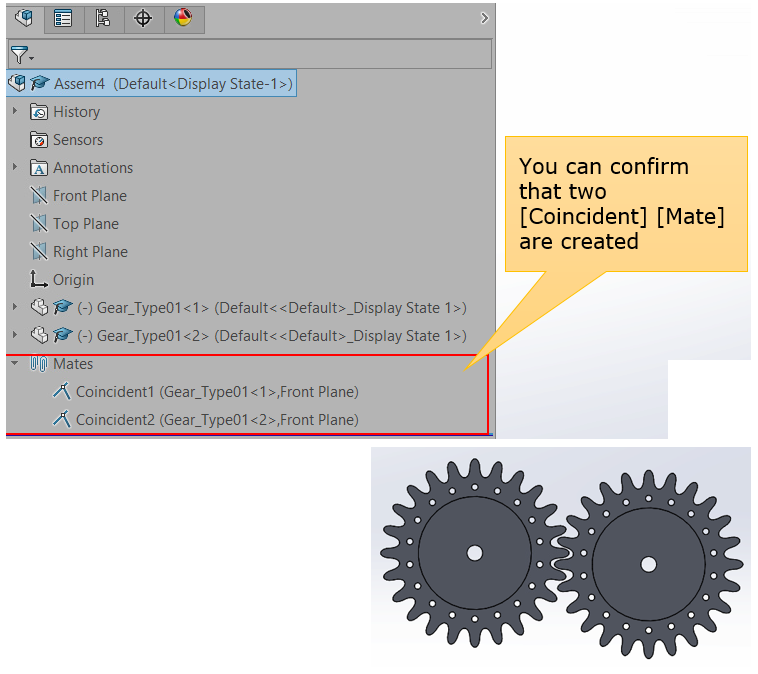Click the Sensors folder icon
The width and height of the screenshot is (758, 674).
pos(39,140)
